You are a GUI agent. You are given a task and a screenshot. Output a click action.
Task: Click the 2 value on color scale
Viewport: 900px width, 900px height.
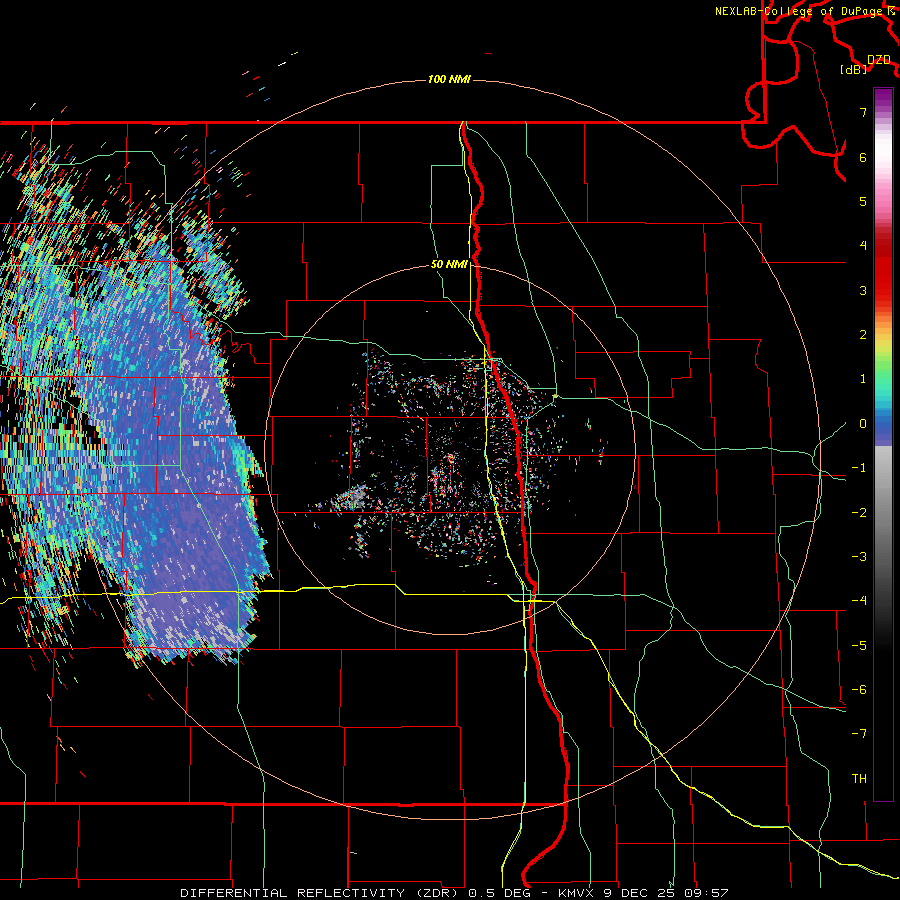click(x=863, y=335)
